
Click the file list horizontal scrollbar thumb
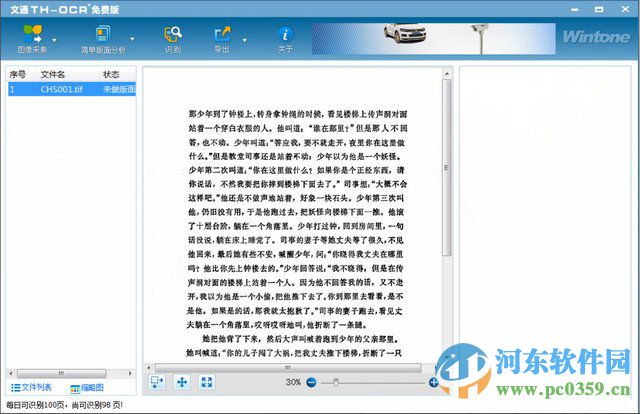point(61,373)
